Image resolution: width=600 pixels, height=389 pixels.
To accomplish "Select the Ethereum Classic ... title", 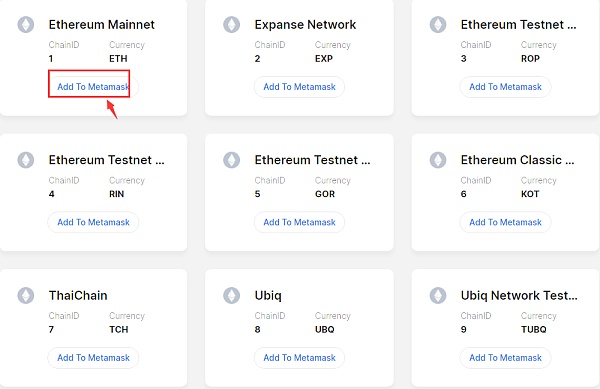I will coord(517,160).
